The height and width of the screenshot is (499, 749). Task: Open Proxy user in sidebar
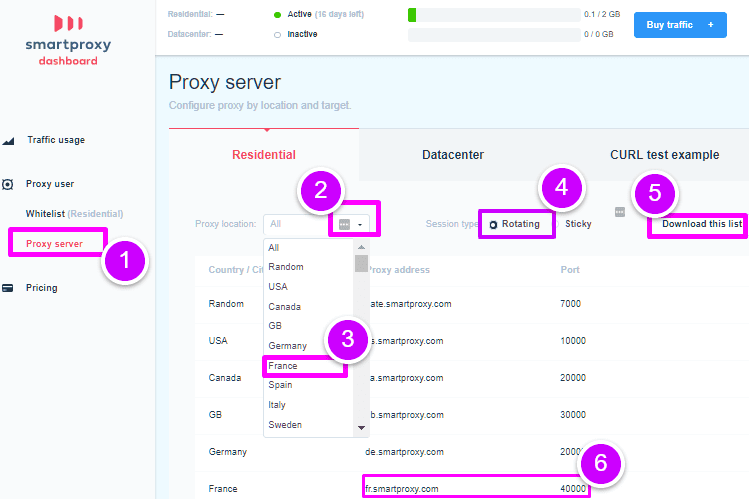(50, 184)
